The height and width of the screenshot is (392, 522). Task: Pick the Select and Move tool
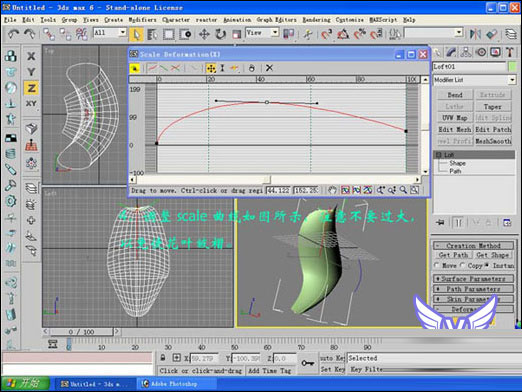pyautogui.click(x=204, y=34)
